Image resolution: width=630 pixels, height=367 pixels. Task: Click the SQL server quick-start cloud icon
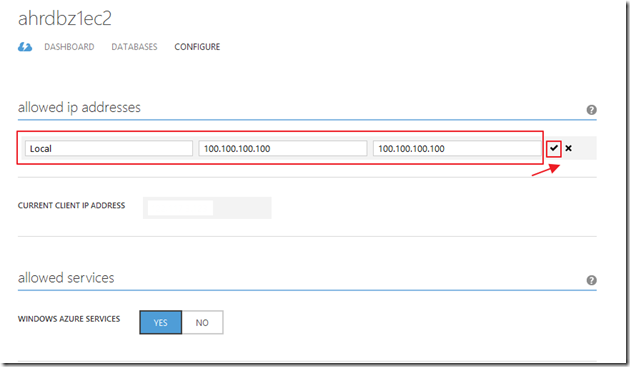25,47
